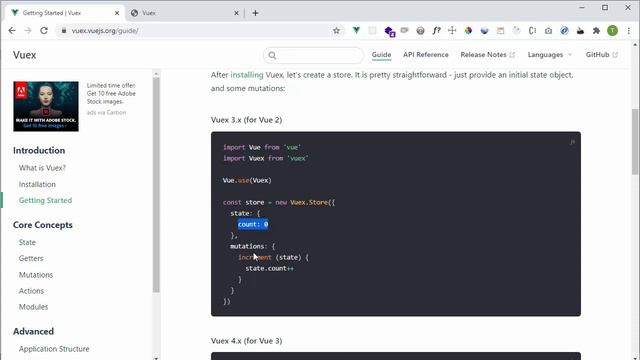Open the GitHub external link
The width and height of the screenshot is (640, 360).
602,55
